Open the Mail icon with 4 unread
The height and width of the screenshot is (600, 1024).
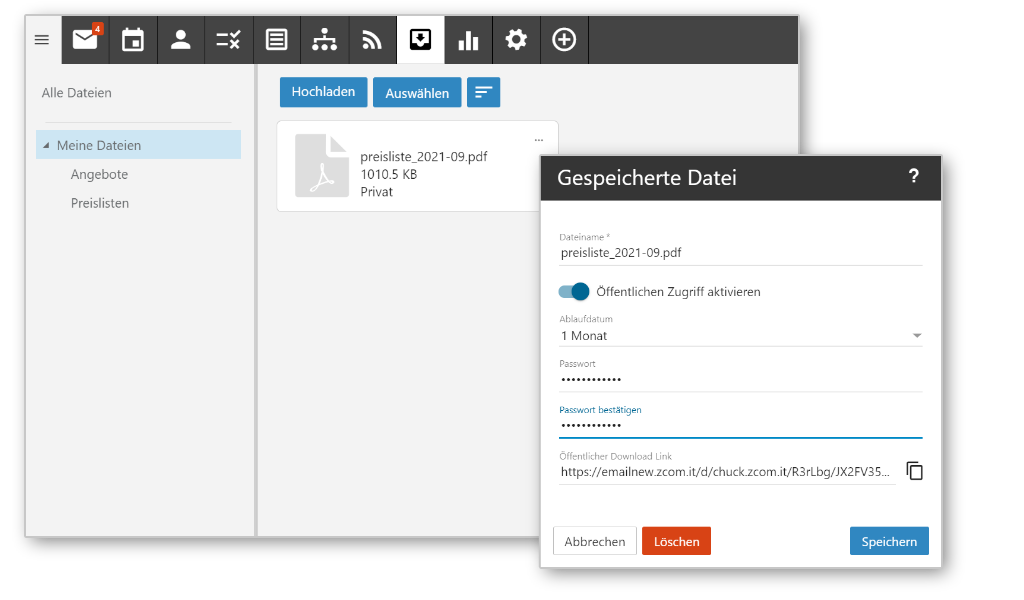(x=85, y=40)
